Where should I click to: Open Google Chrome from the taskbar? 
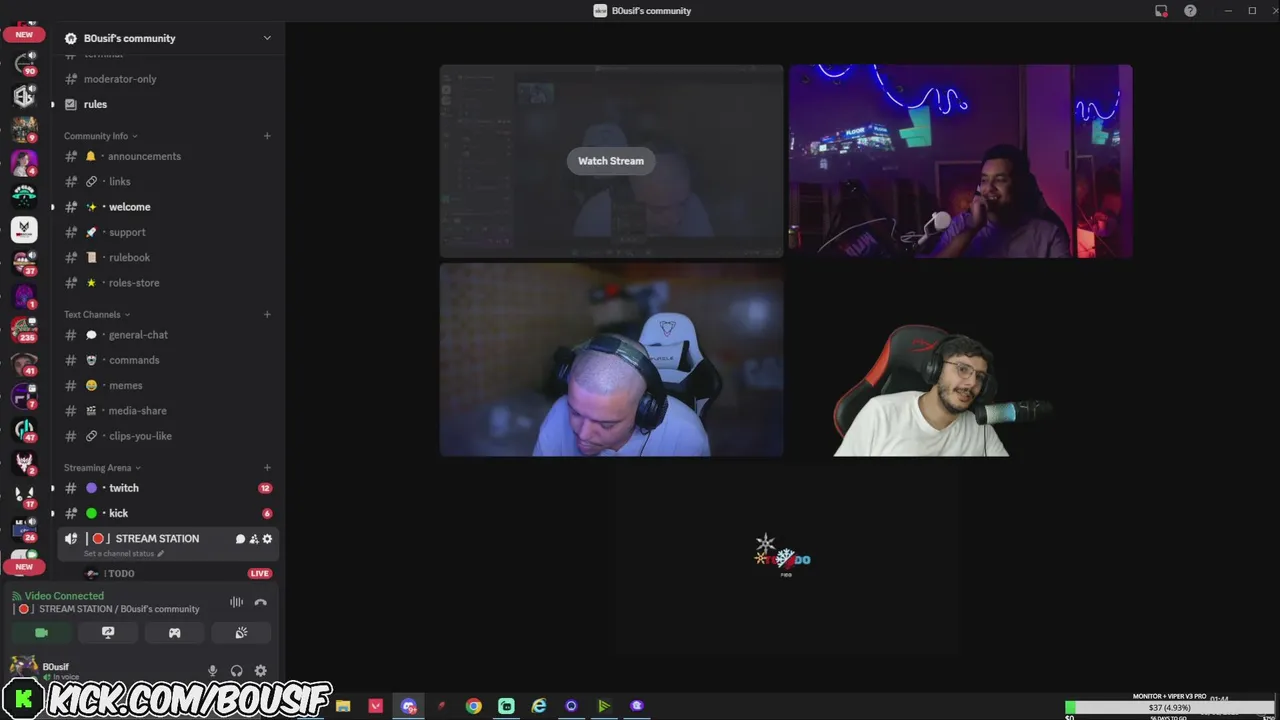click(474, 706)
